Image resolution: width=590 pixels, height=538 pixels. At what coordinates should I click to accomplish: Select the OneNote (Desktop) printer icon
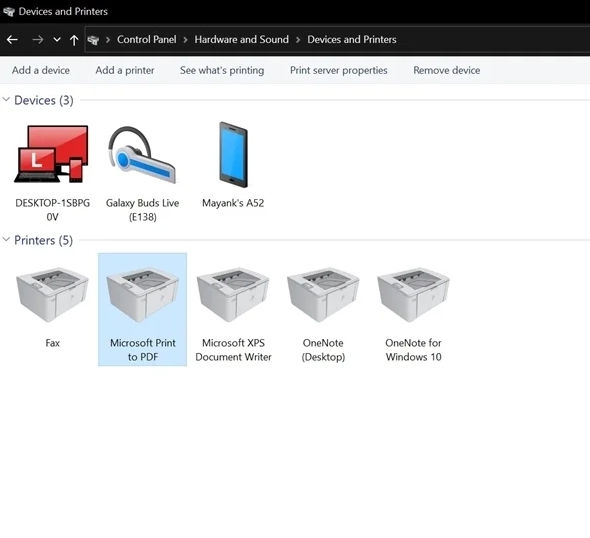pos(323,295)
